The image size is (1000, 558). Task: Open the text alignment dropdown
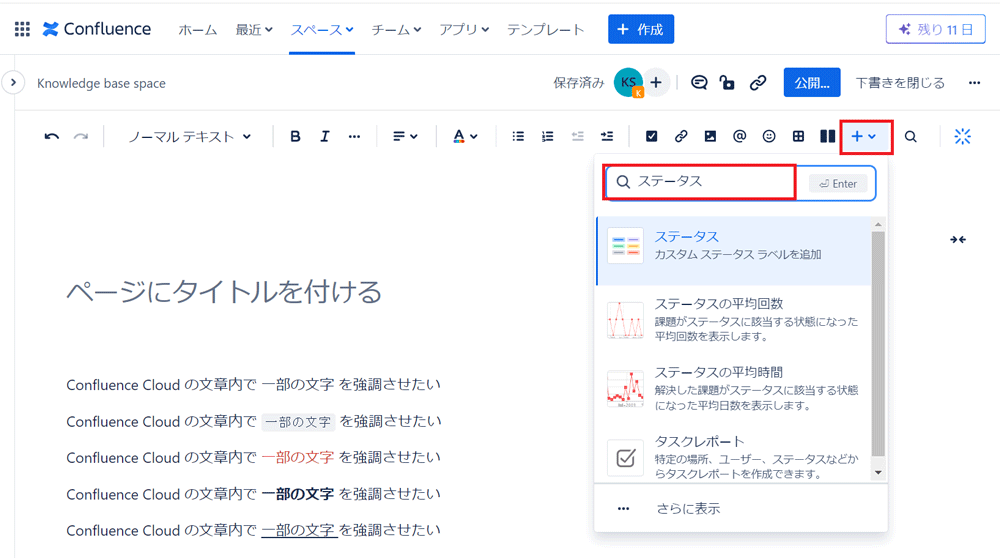pyautogui.click(x=405, y=136)
